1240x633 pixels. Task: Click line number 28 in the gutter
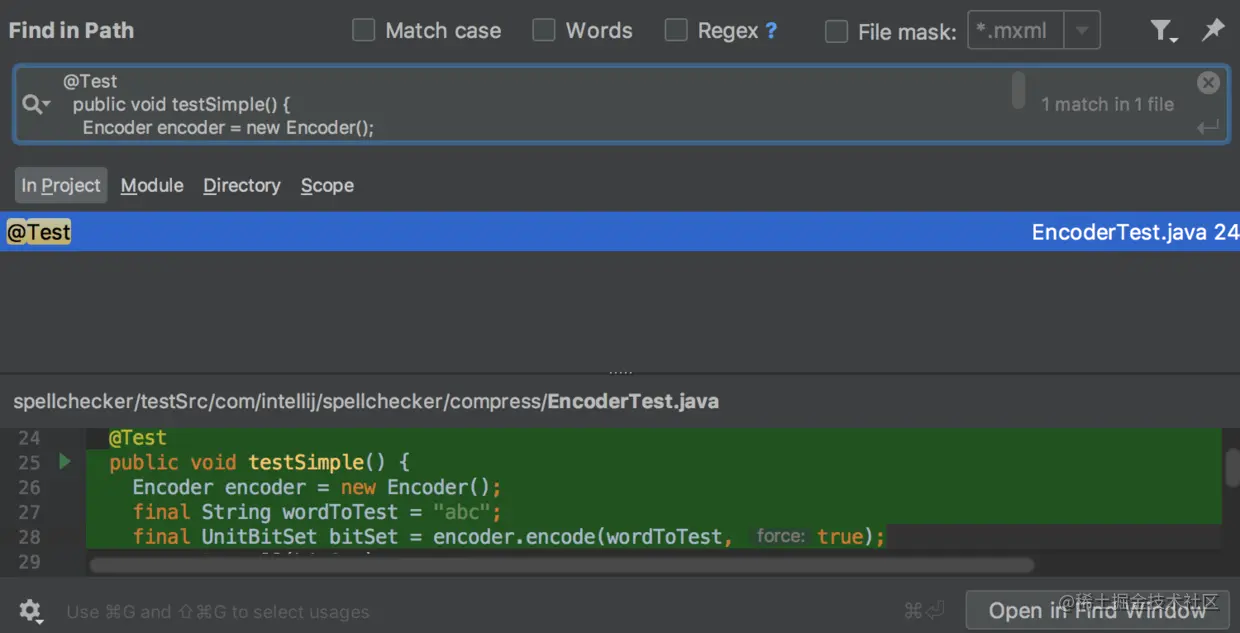(x=29, y=537)
